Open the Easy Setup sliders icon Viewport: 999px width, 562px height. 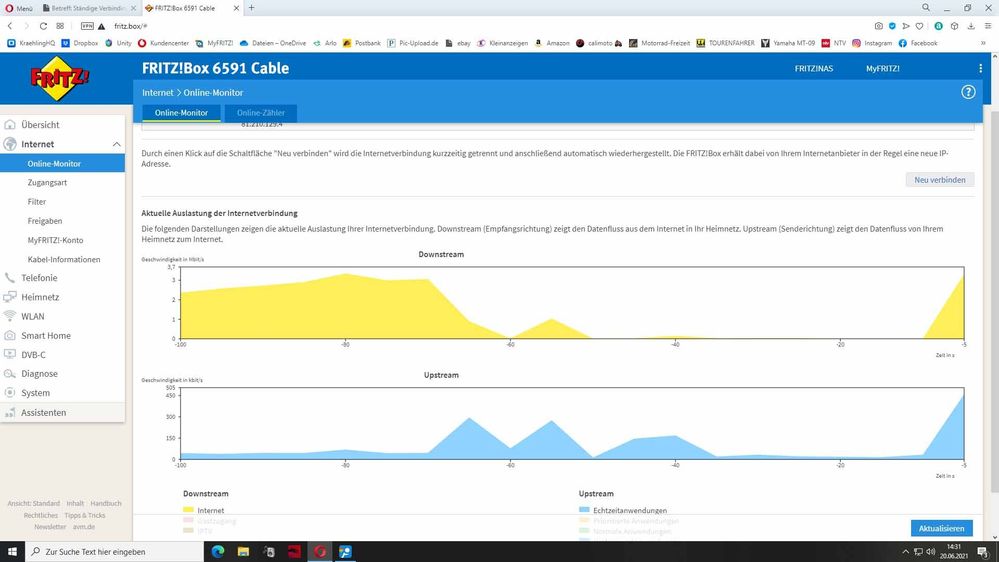click(988, 26)
